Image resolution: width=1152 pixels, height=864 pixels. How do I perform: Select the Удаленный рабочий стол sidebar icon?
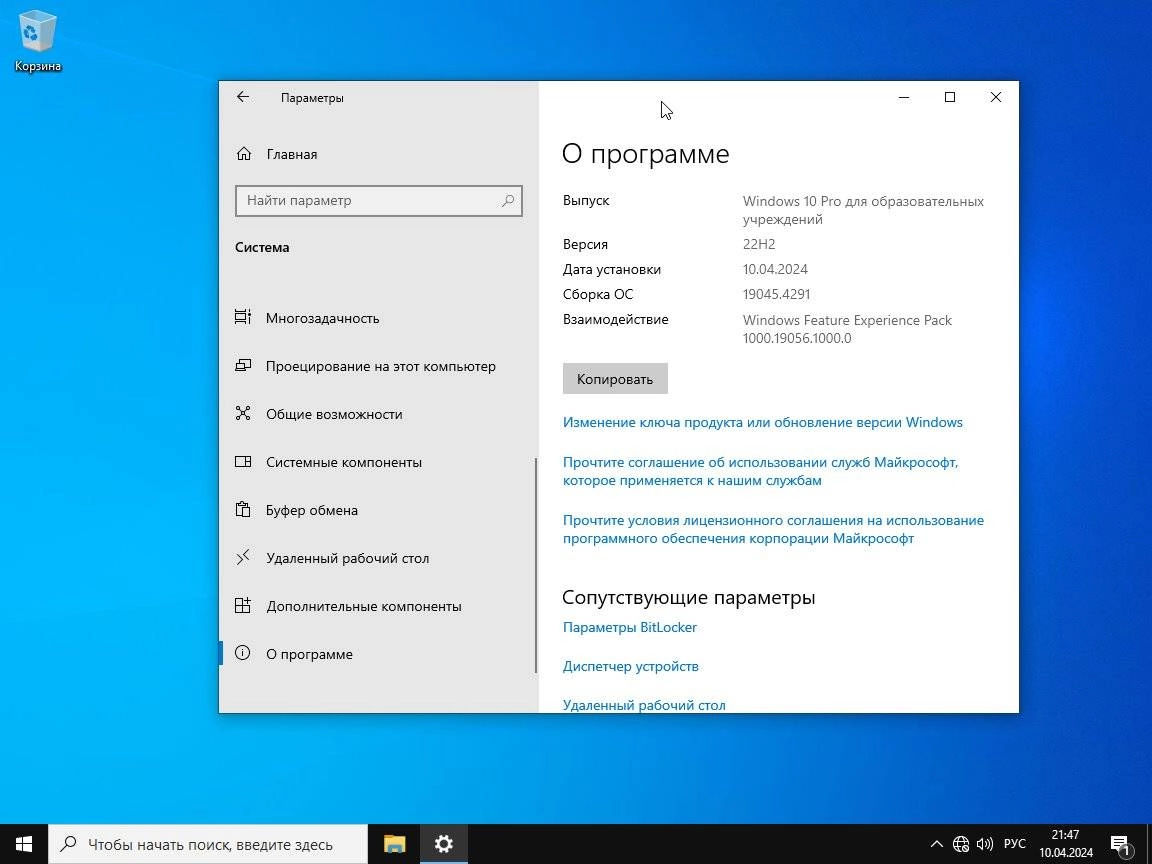coord(242,558)
